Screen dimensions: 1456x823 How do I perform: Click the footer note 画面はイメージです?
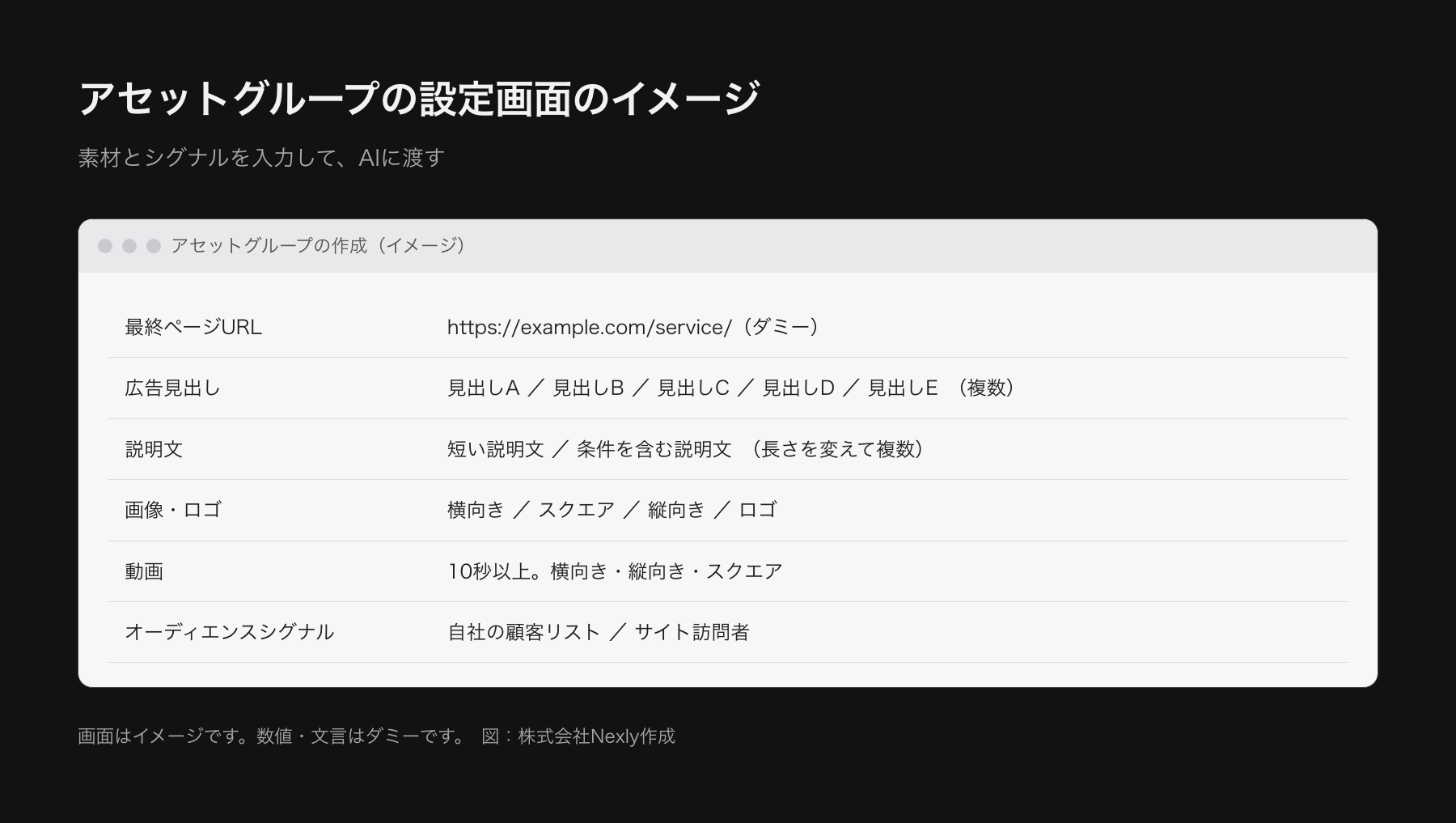coord(167,736)
